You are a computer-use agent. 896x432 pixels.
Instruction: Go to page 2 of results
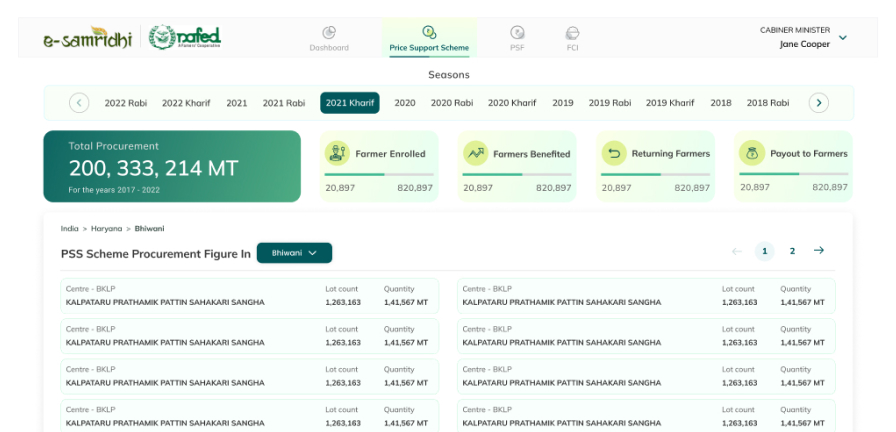coord(792,251)
